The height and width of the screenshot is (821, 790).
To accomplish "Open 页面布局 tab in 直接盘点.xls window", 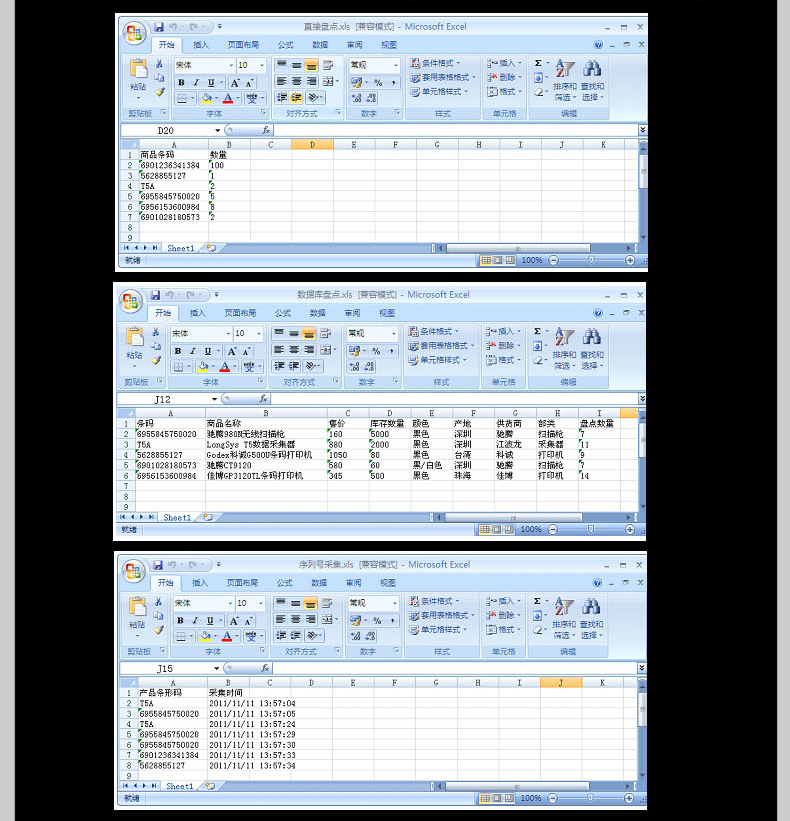I will (243, 45).
